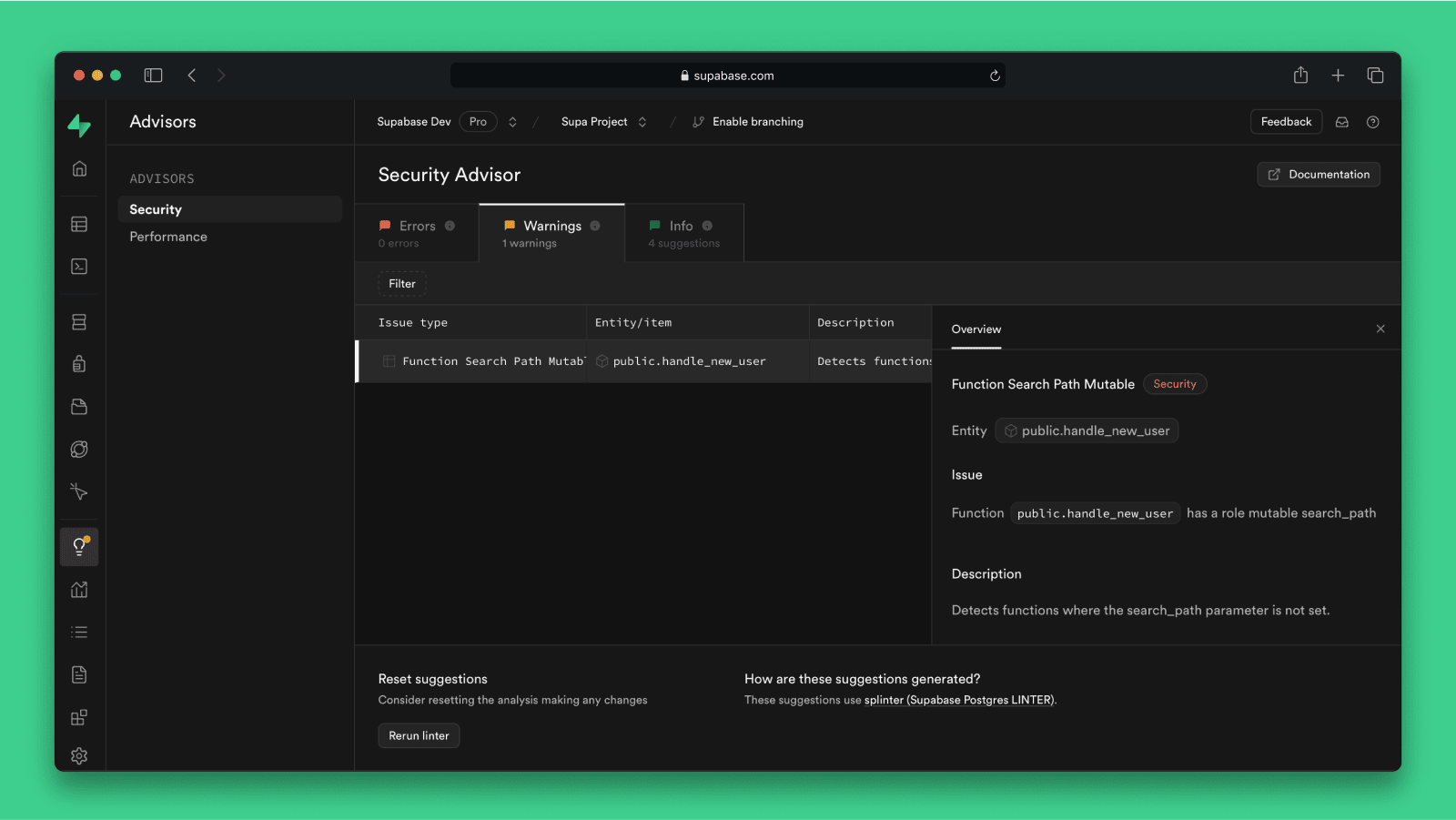The image size is (1456, 820).
Task: Open Project Settings gear icon
Action: click(79, 755)
